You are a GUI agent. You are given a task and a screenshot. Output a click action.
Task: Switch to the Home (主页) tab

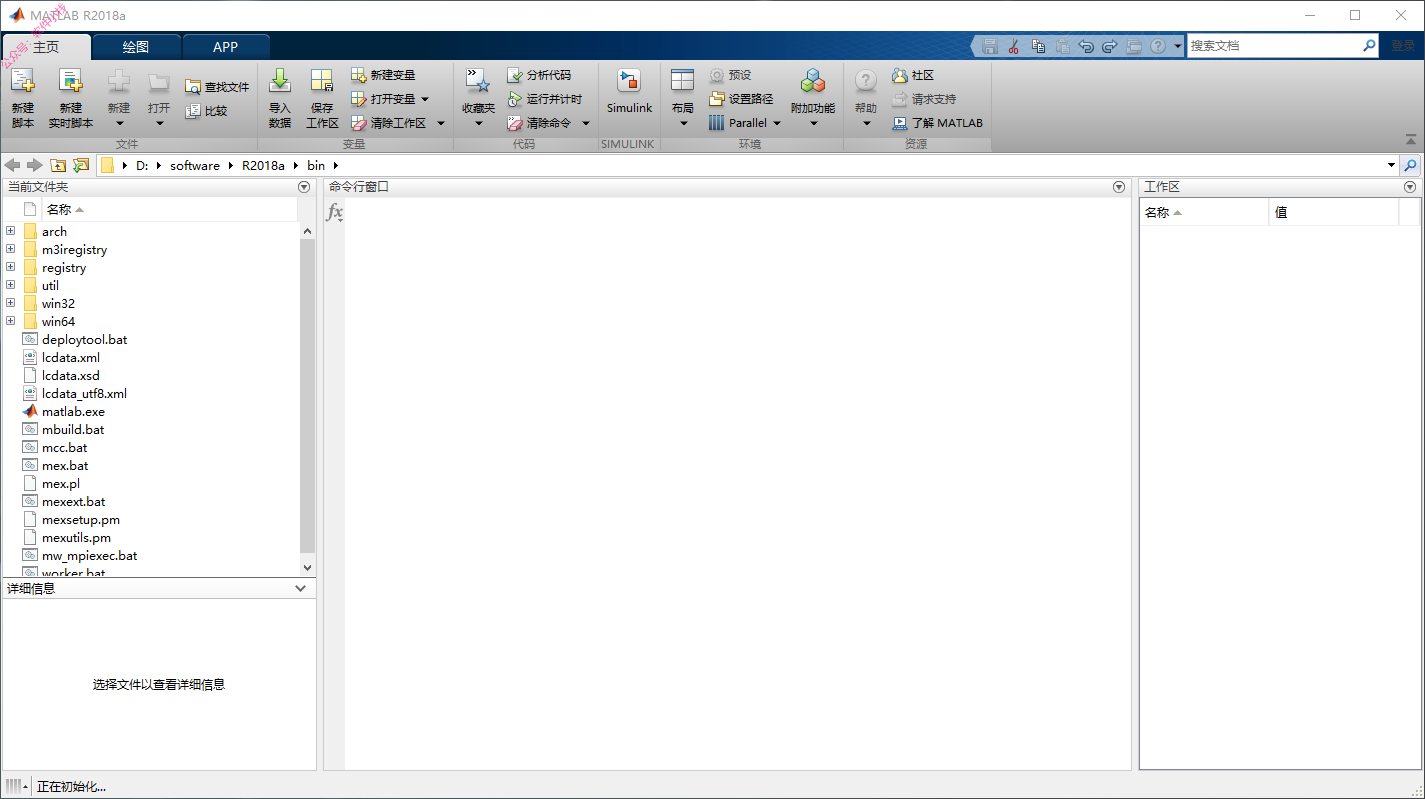point(46,47)
